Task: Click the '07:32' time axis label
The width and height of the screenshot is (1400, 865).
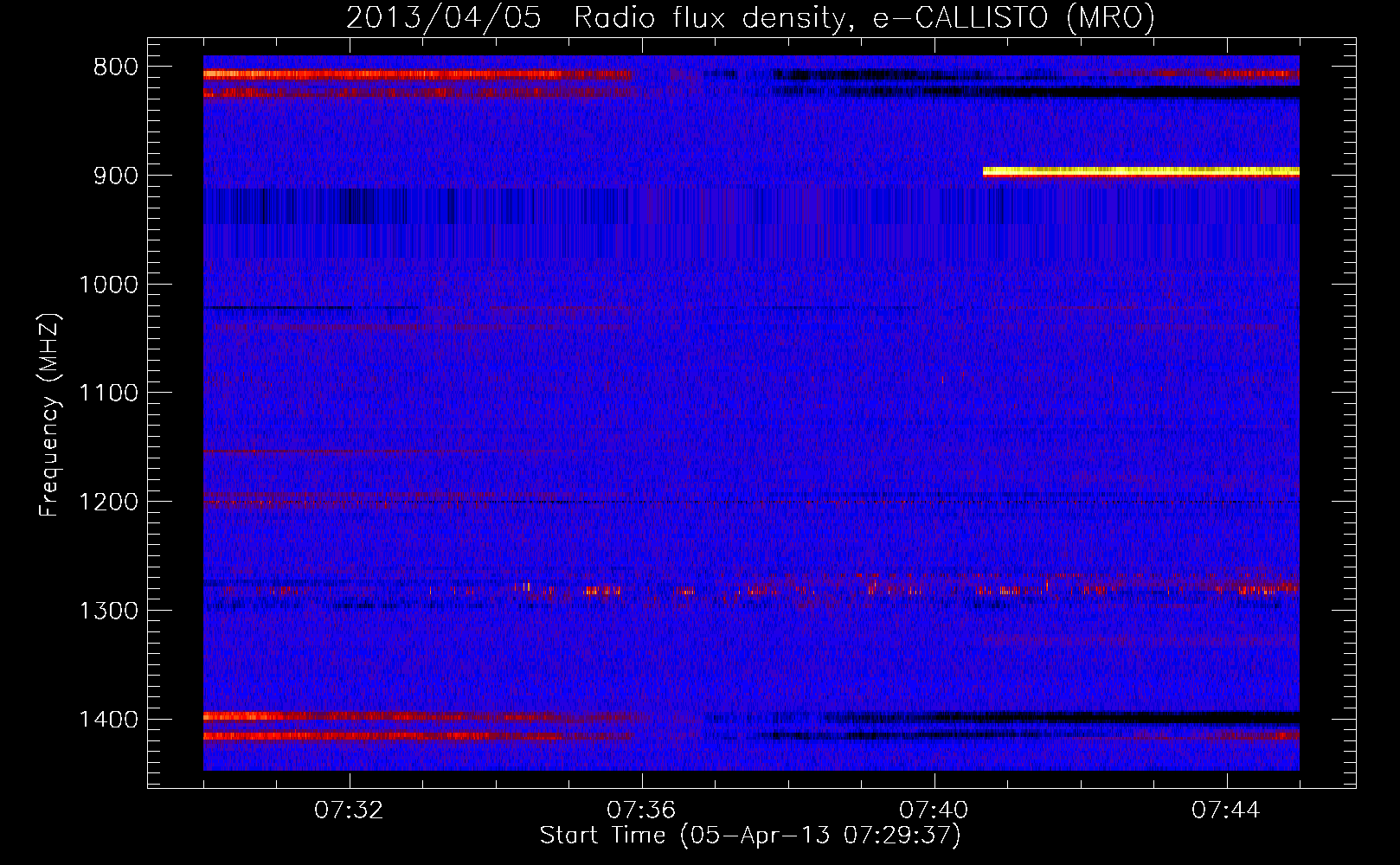Action: click(x=350, y=811)
